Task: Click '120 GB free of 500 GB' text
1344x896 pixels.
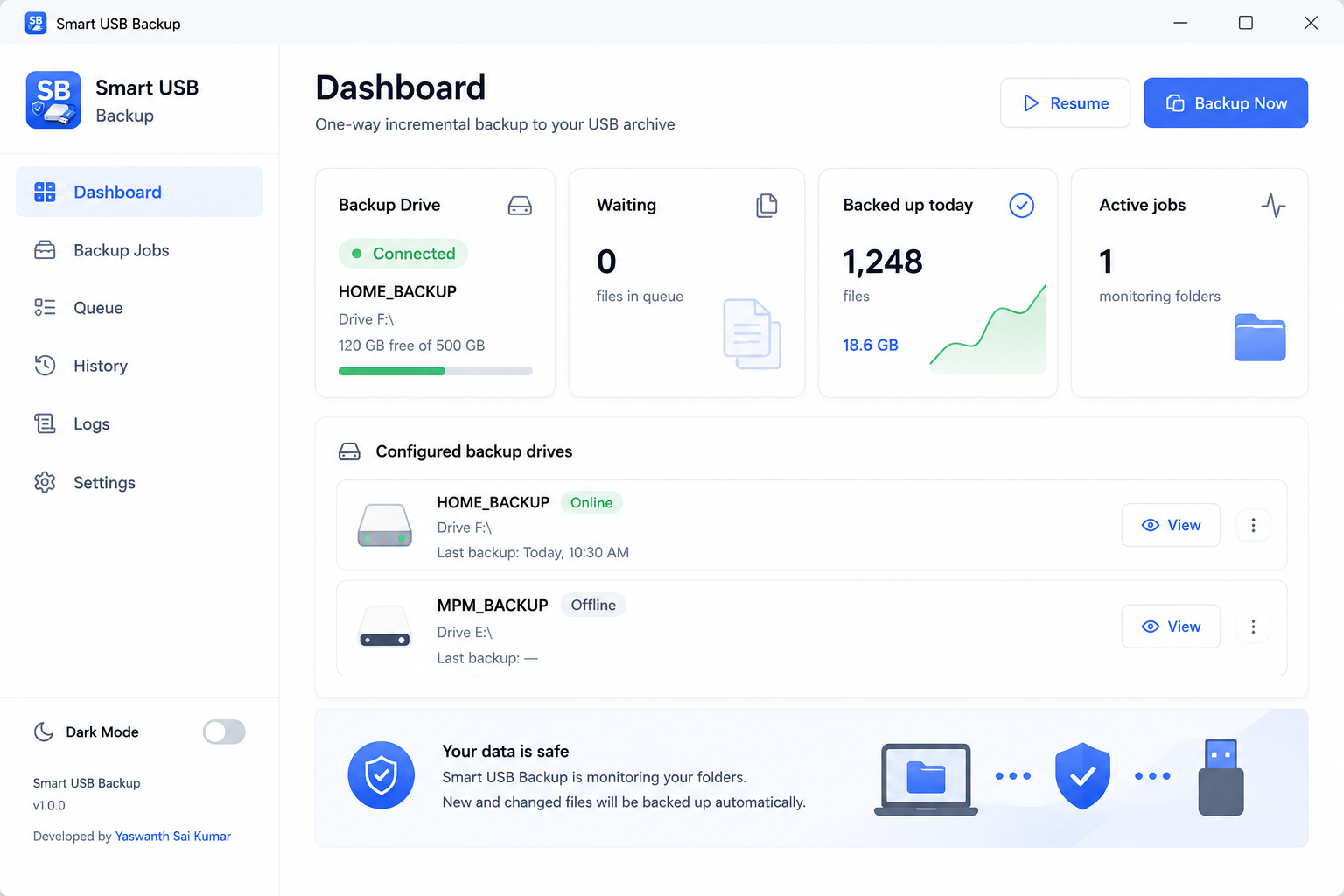Action: click(x=412, y=346)
